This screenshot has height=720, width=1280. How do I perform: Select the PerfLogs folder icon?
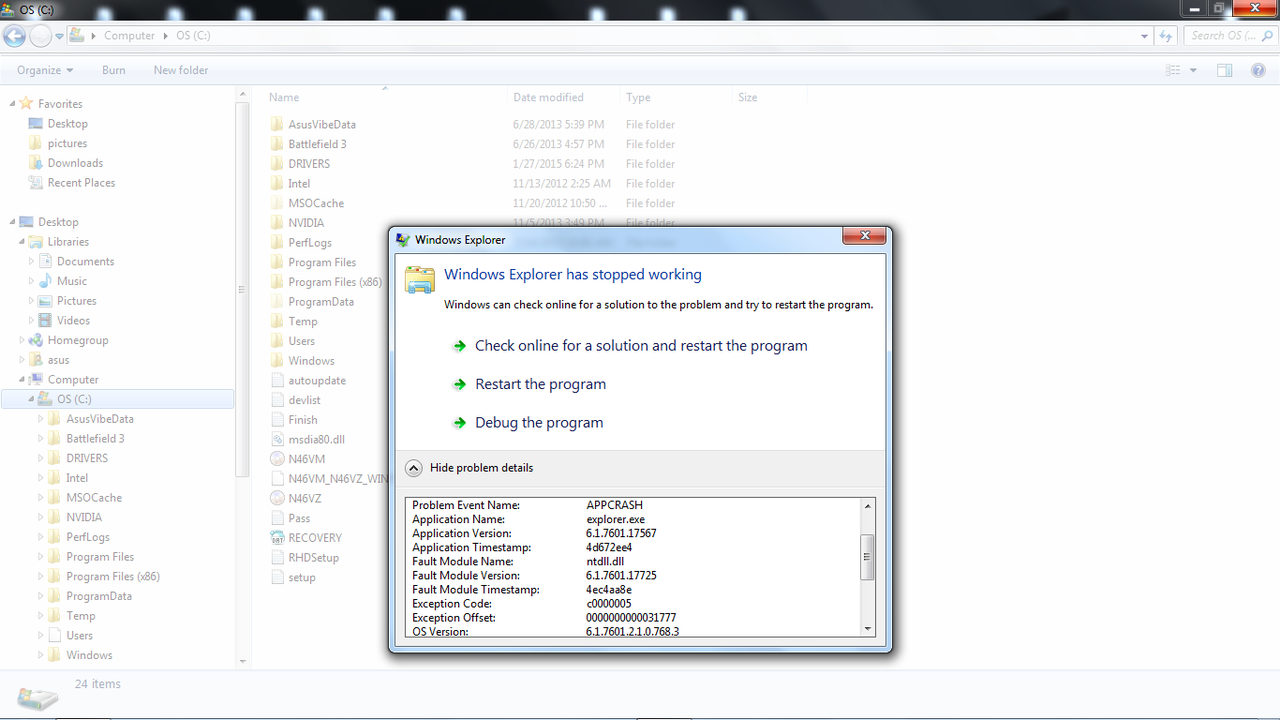[278, 242]
